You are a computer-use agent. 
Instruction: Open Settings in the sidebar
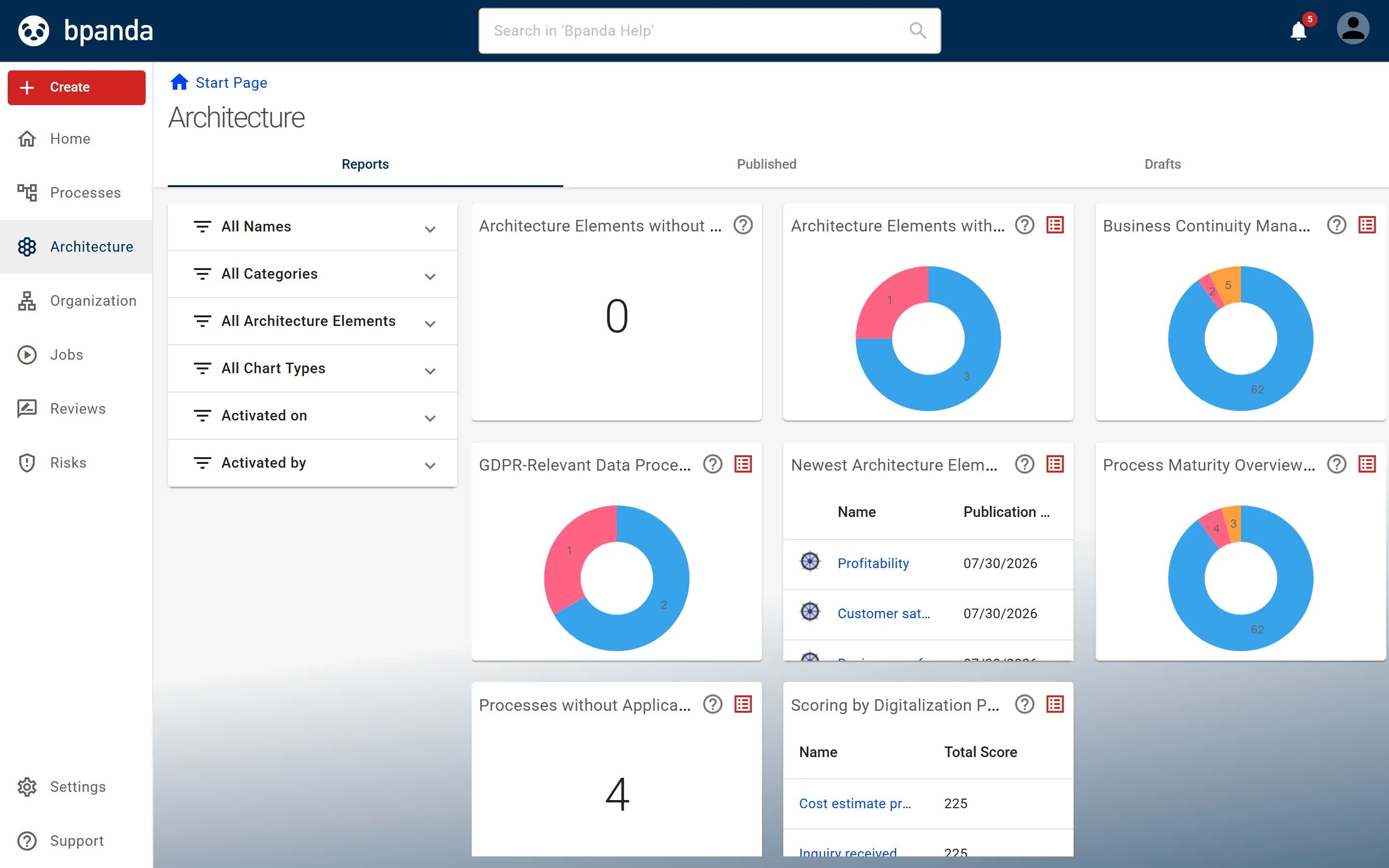click(76, 787)
